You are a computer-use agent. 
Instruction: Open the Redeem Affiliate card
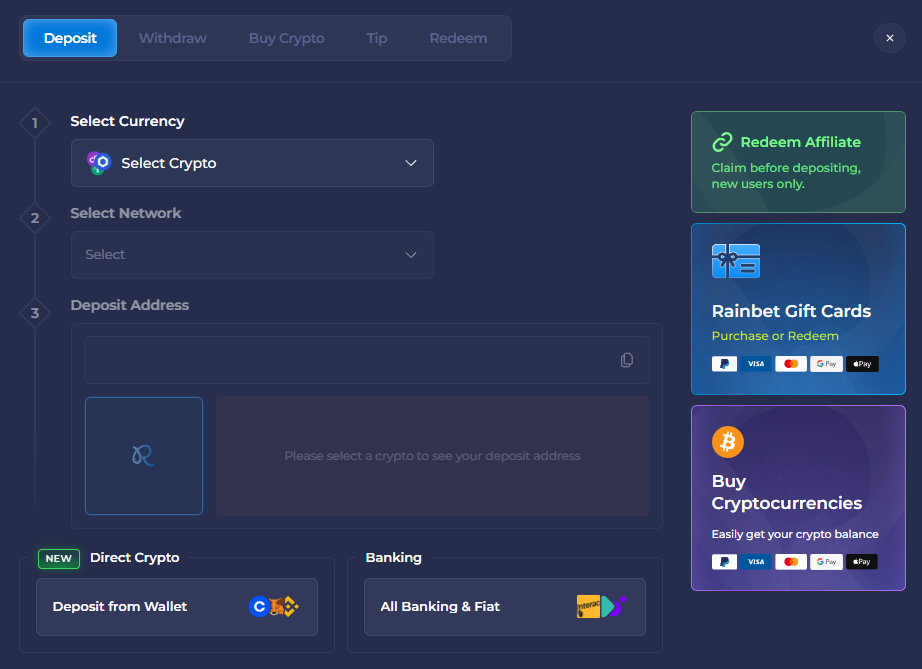tap(797, 162)
